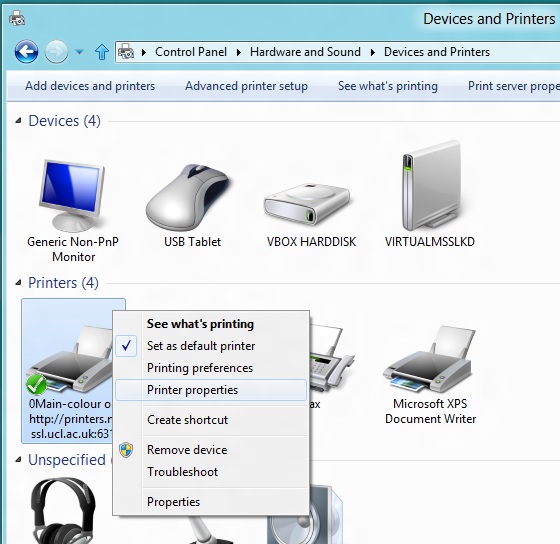Click the printer icon in address bar
Viewport: 560px width, 544px height.
coord(126,52)
